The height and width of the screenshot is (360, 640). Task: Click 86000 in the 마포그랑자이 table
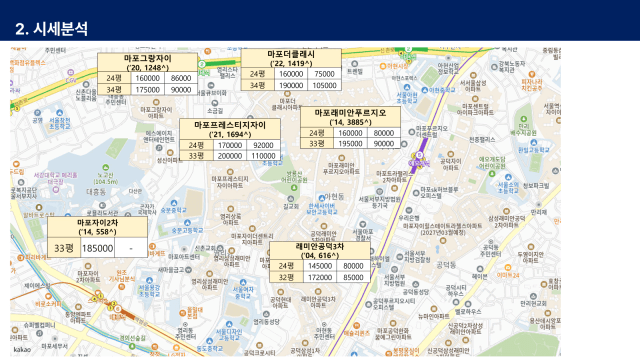click(181, 78)
